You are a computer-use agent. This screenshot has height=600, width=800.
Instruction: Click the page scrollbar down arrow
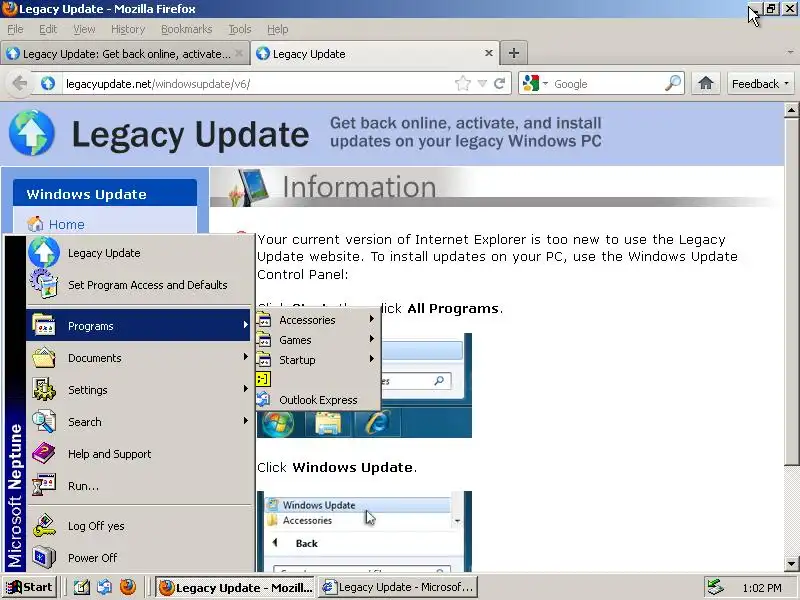point(791,564)
